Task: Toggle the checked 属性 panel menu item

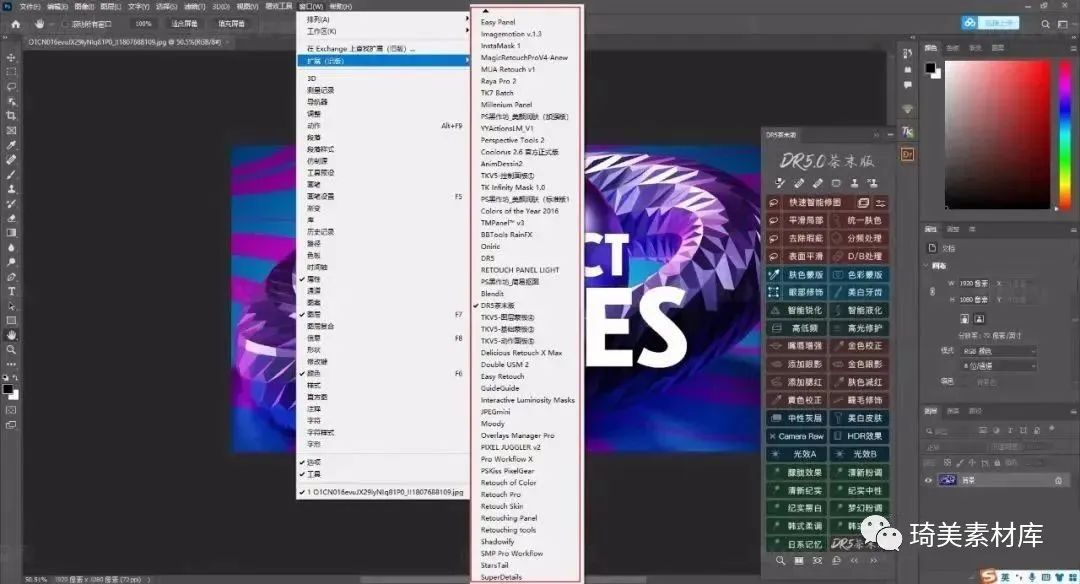Action: pyautogui.click(x=313, y=279)
